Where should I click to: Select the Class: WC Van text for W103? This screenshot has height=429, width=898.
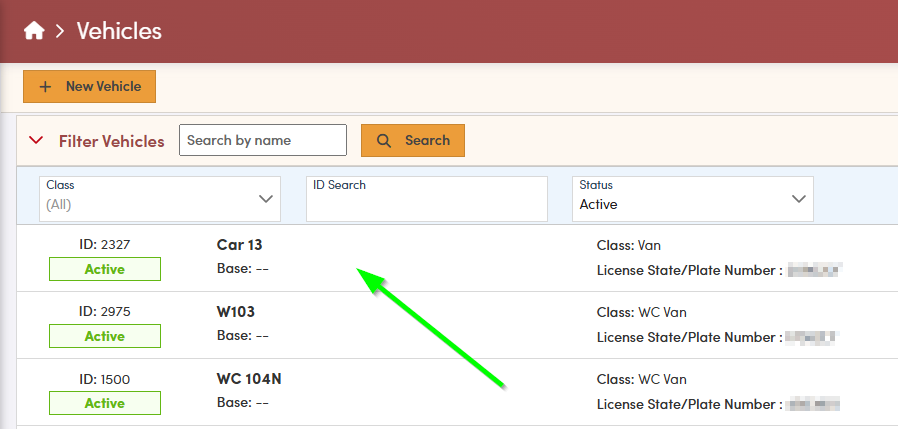coord(641,312)
